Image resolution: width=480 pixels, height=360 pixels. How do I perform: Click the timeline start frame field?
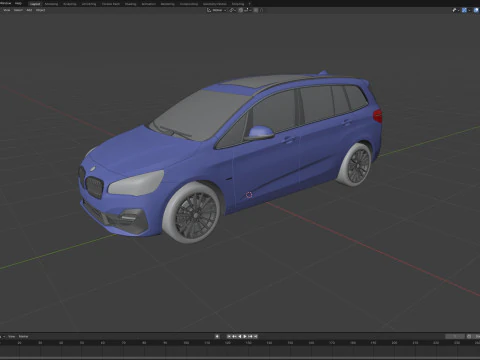point(477,336)
